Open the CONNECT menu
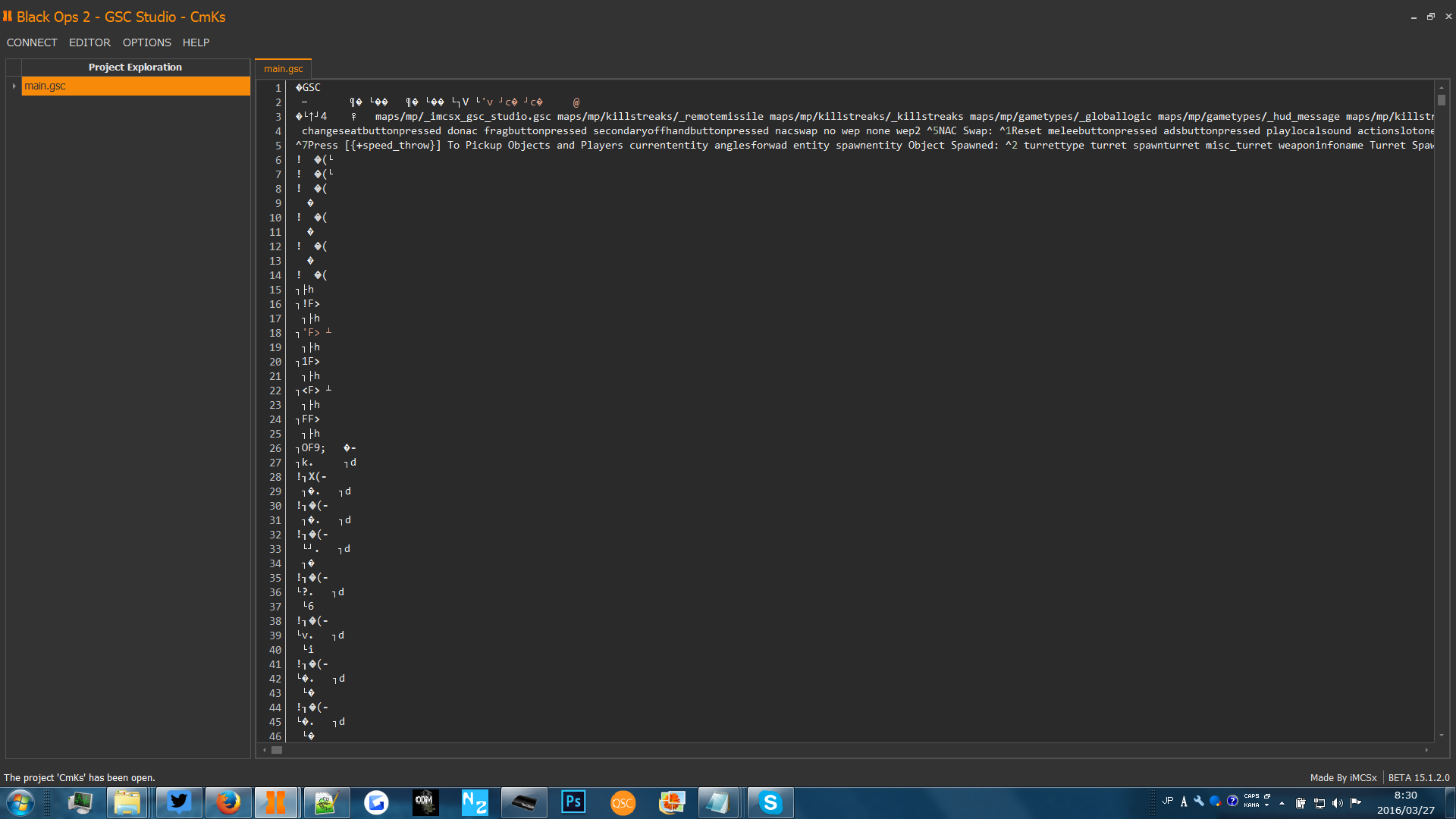Screen dimensions: 1456x819 (32, 42)
